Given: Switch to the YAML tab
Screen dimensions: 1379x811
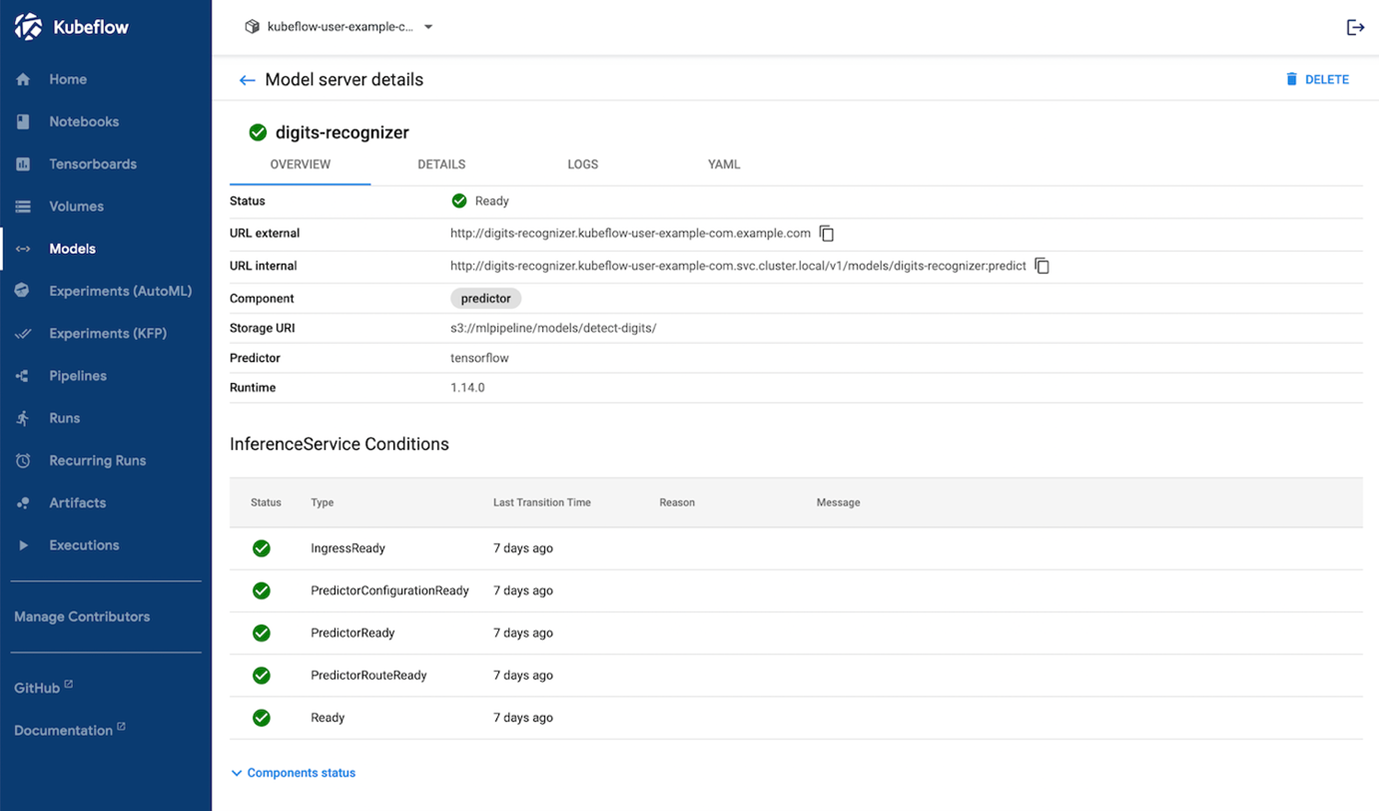Looking at the screenshot, I should pos(724,165).
